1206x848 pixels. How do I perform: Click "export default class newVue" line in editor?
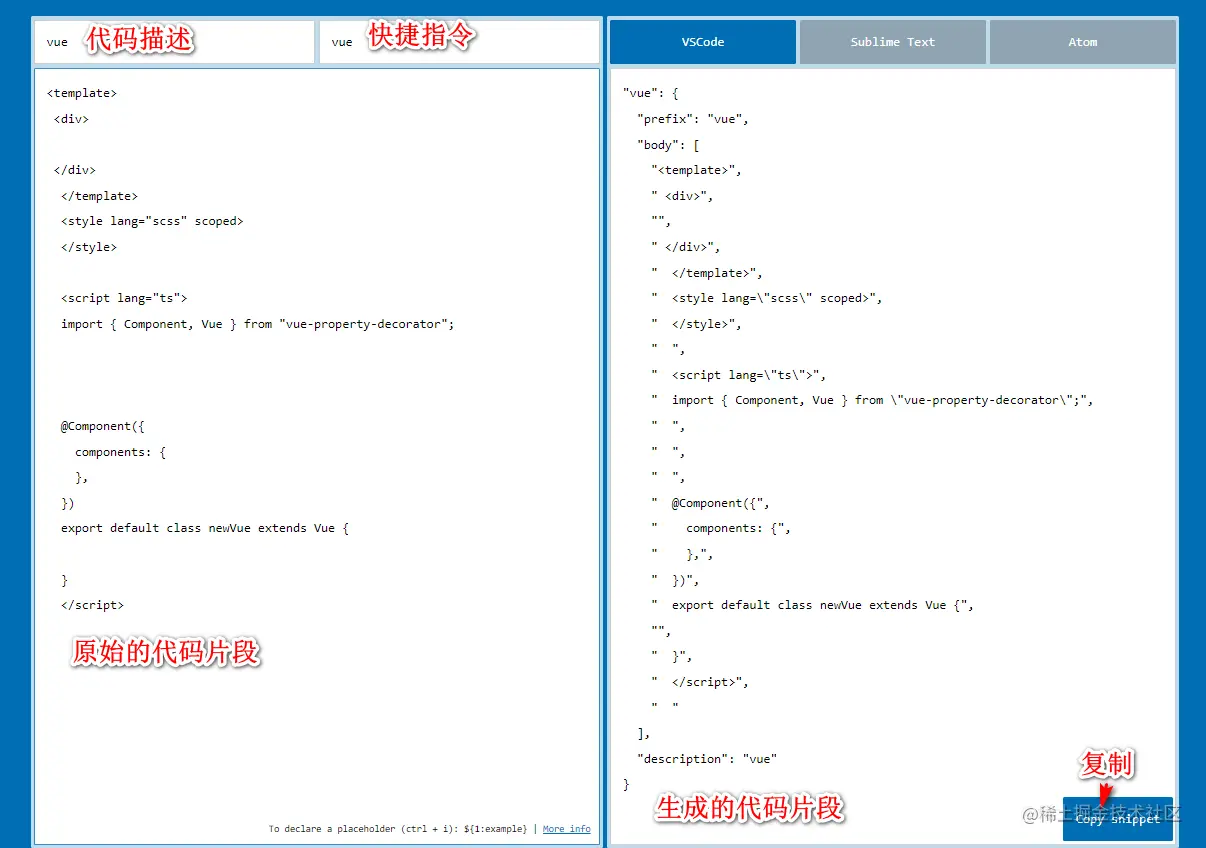[x=205, y=528]
